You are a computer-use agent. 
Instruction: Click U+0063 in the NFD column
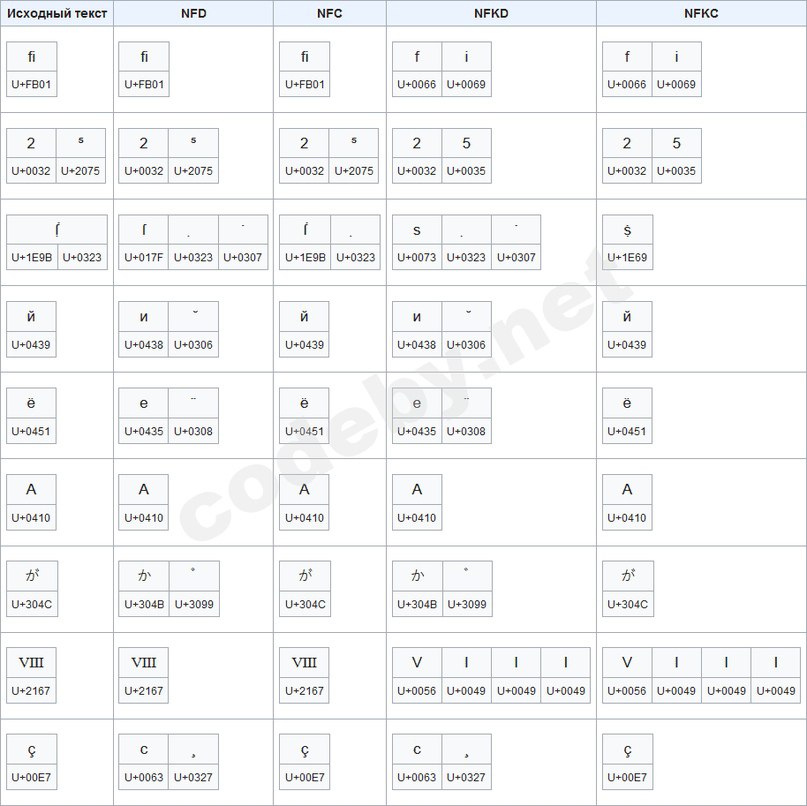(x=144, y=777)
